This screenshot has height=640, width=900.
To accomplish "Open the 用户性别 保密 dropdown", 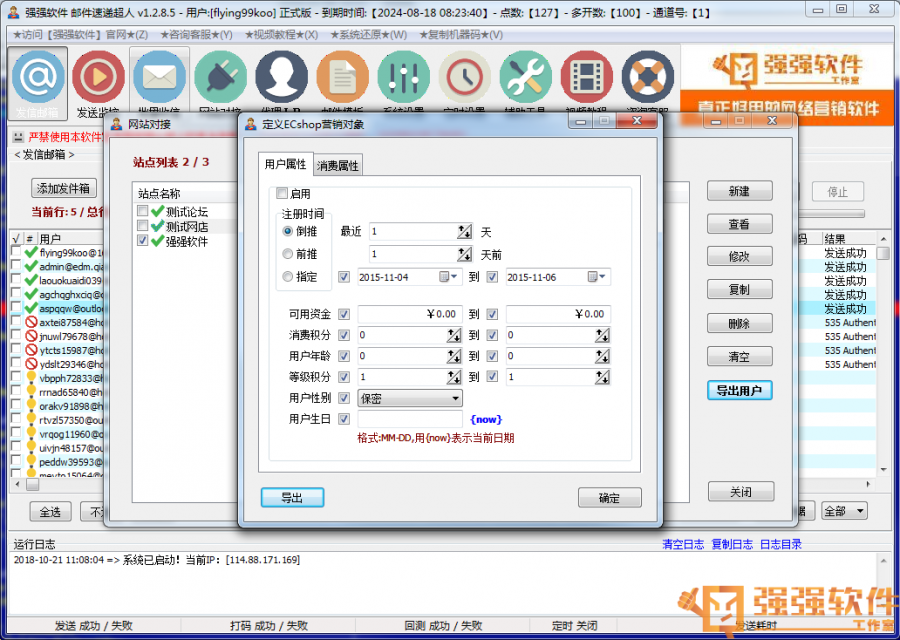I will click(x=410, y=398).
